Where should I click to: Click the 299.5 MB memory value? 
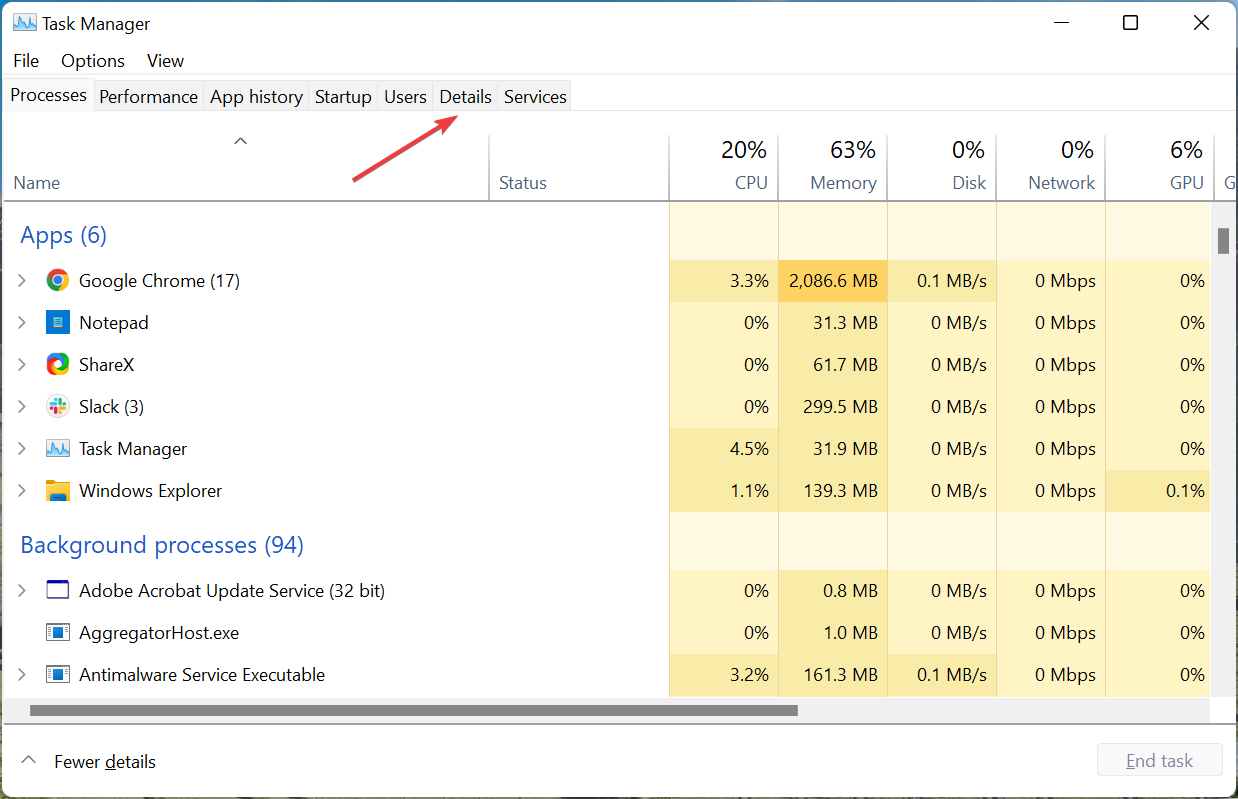click(841, 407)
